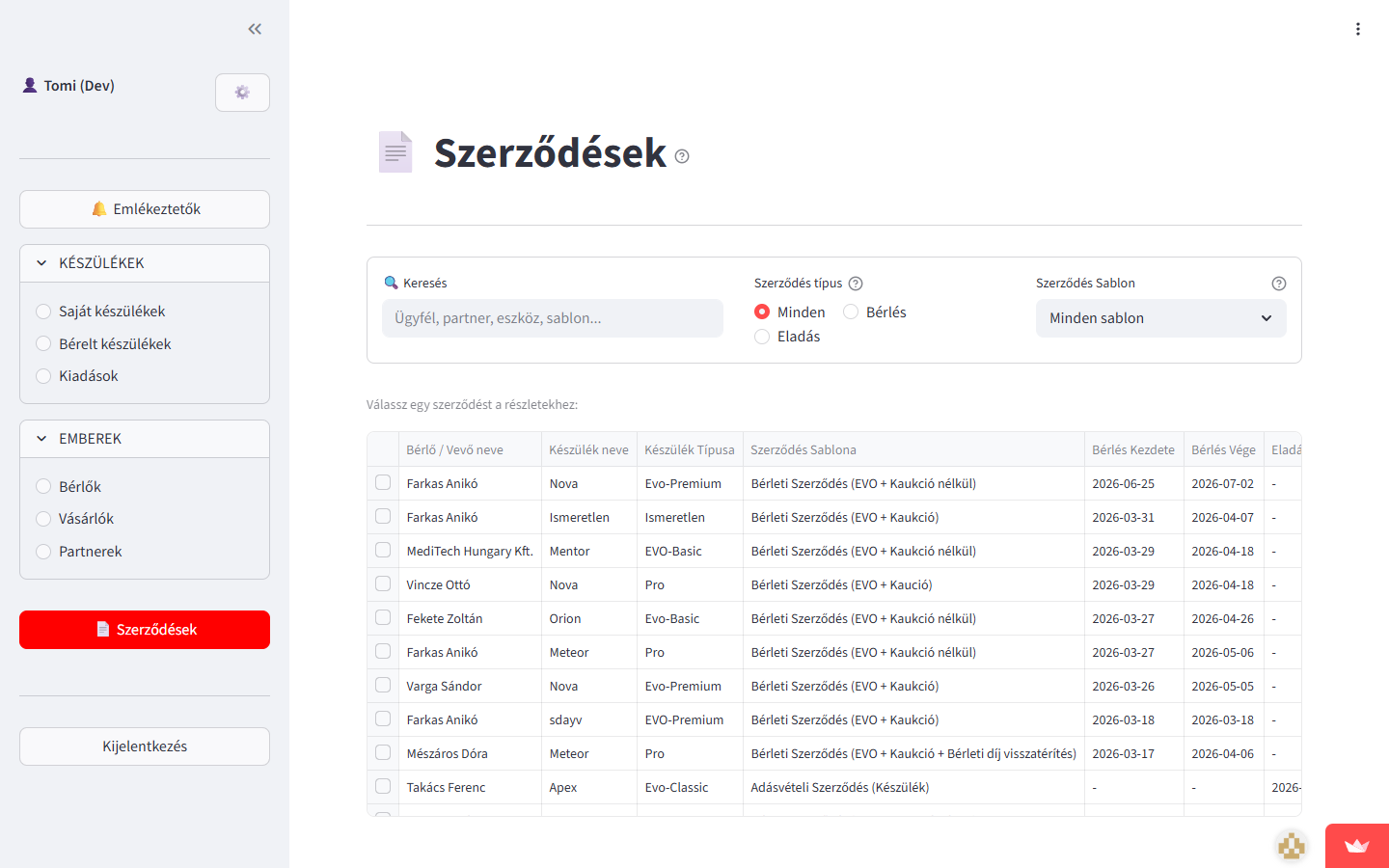Select the Bérlés contract type radio
Viewport: 1389px width, 868px height.
pyautogui.click(x=851, y=312)
